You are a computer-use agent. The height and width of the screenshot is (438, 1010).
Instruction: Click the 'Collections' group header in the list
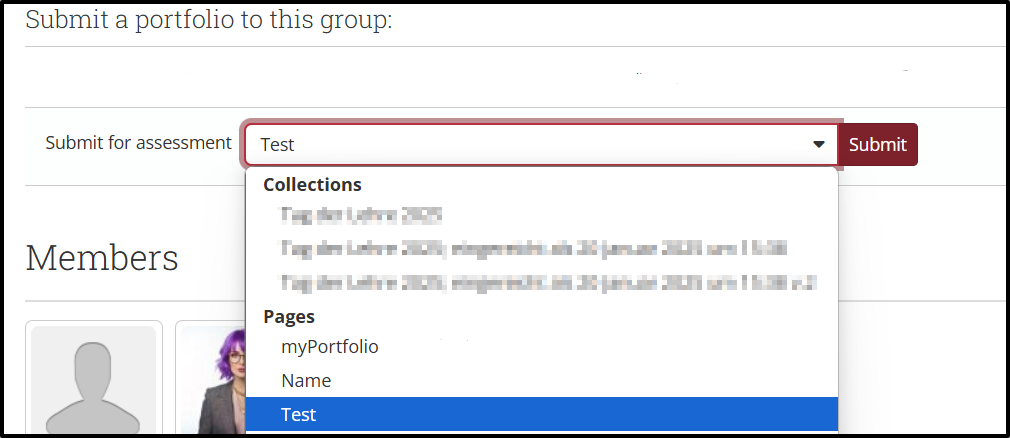(312, 184)
